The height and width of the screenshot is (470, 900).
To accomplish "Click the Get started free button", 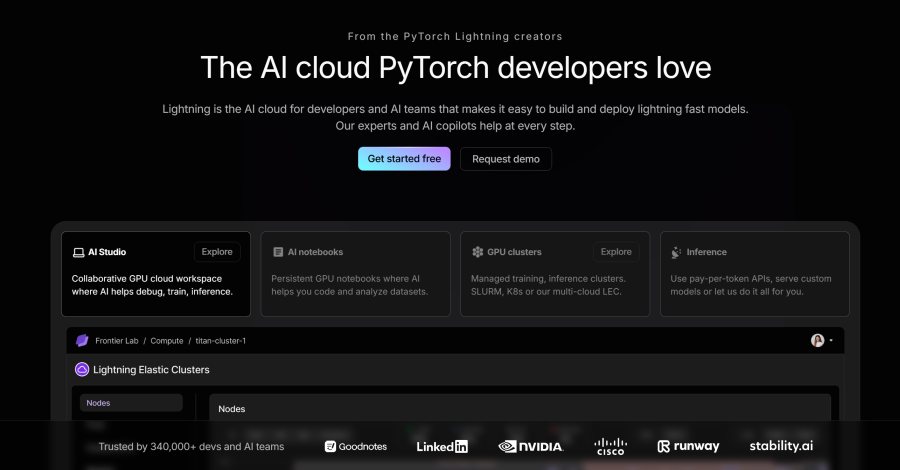I will pos(404,159).
